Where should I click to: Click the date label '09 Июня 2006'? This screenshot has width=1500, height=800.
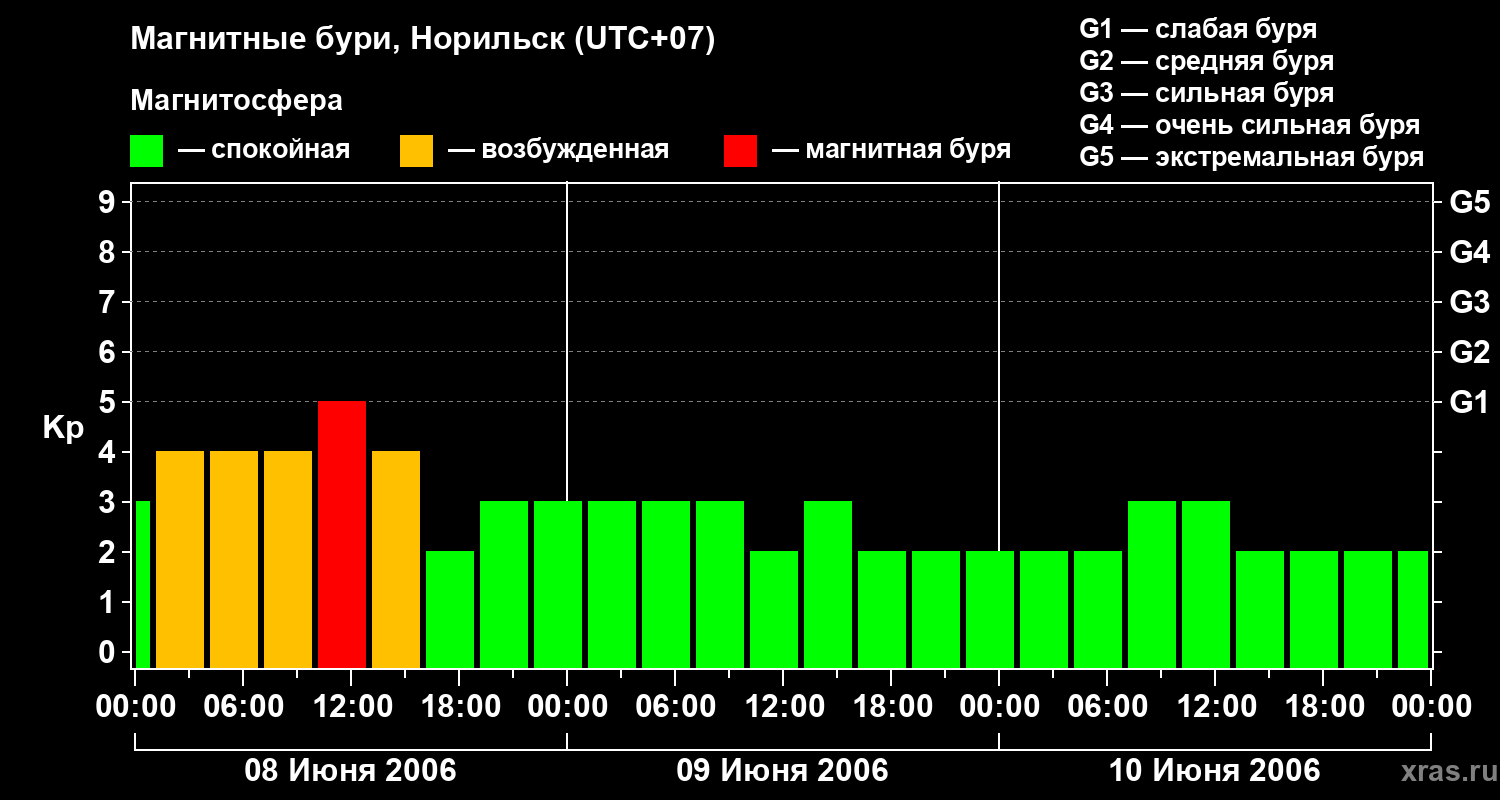pos(783,771)
